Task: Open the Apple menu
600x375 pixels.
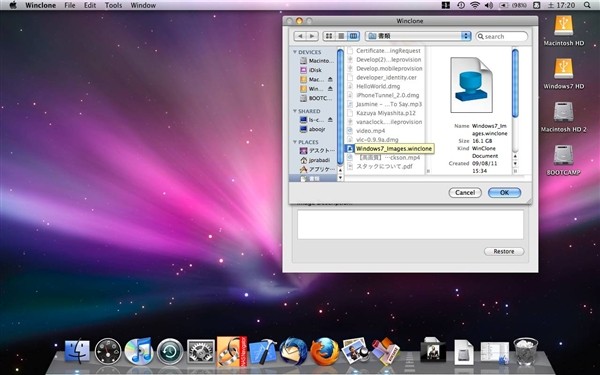Action: click(x=13, y=5)
